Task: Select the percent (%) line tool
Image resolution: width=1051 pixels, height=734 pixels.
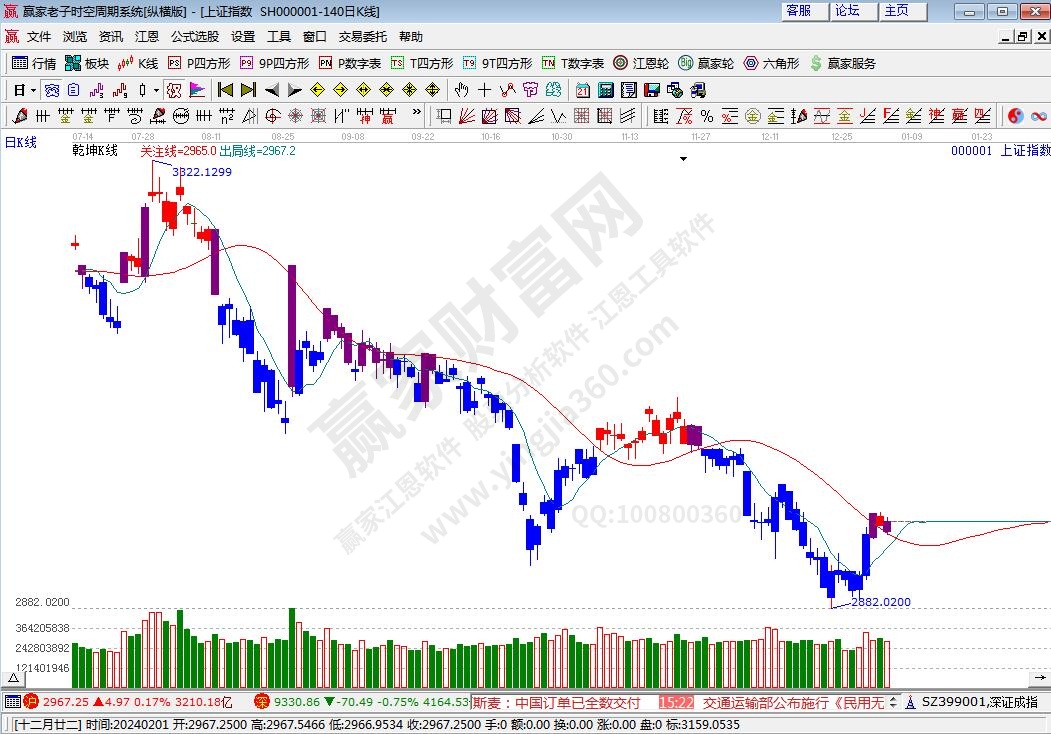Action: pos(706,116)
